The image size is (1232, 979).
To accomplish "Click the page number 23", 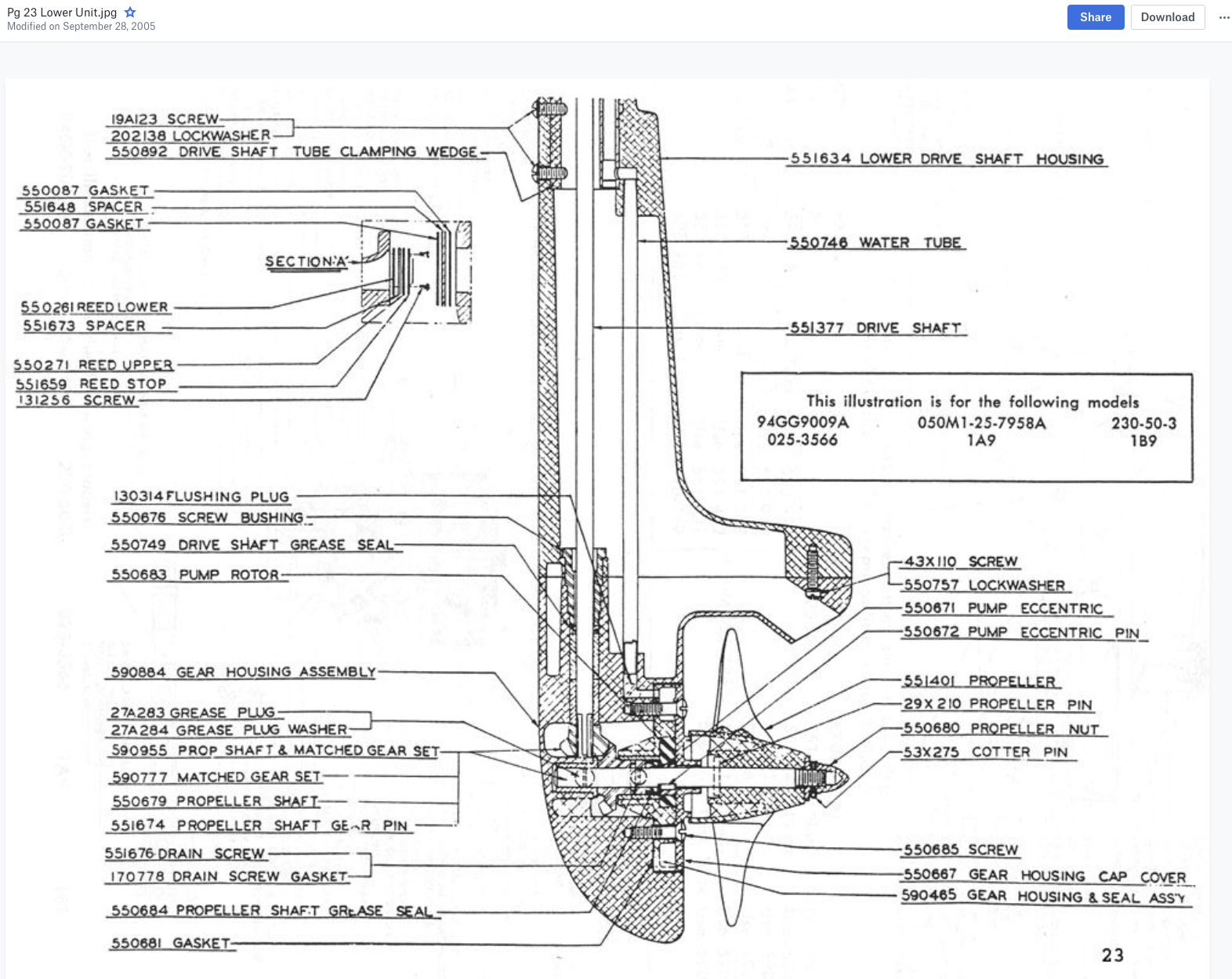I will [1113, 955].
